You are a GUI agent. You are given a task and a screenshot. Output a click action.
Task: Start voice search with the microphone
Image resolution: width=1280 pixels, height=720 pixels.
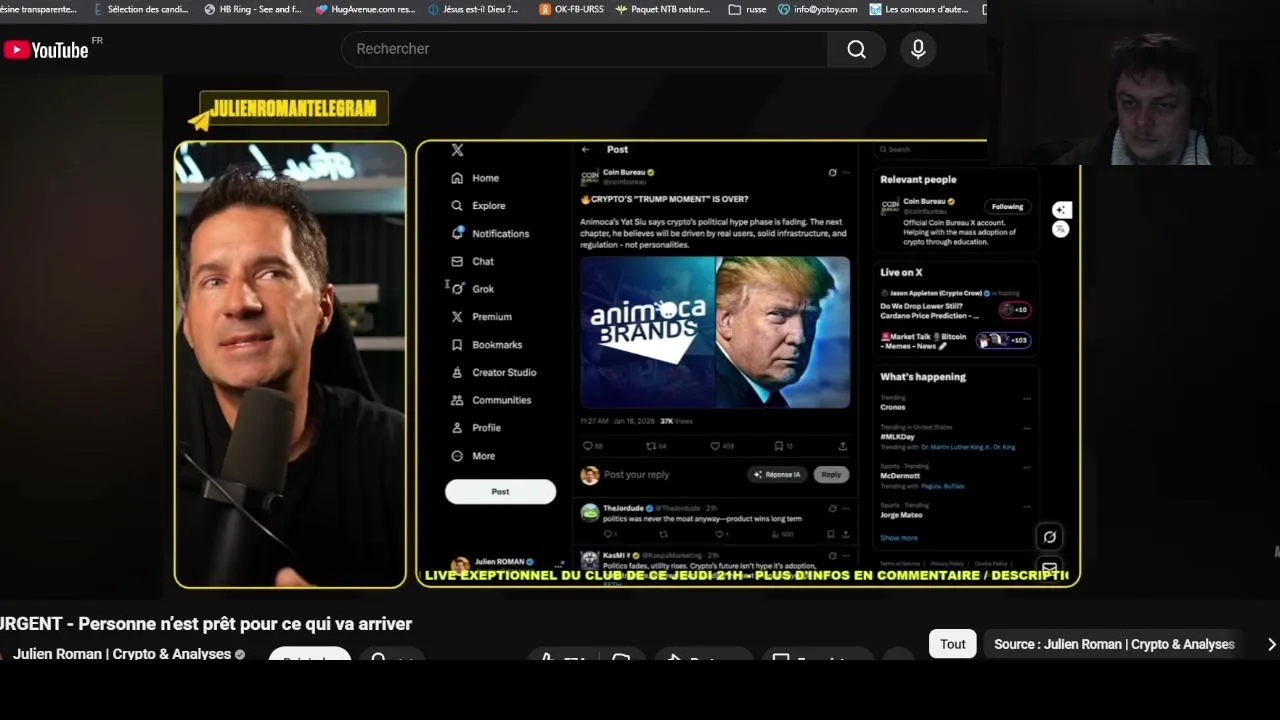pyautogui.click(x=918, y=49)
